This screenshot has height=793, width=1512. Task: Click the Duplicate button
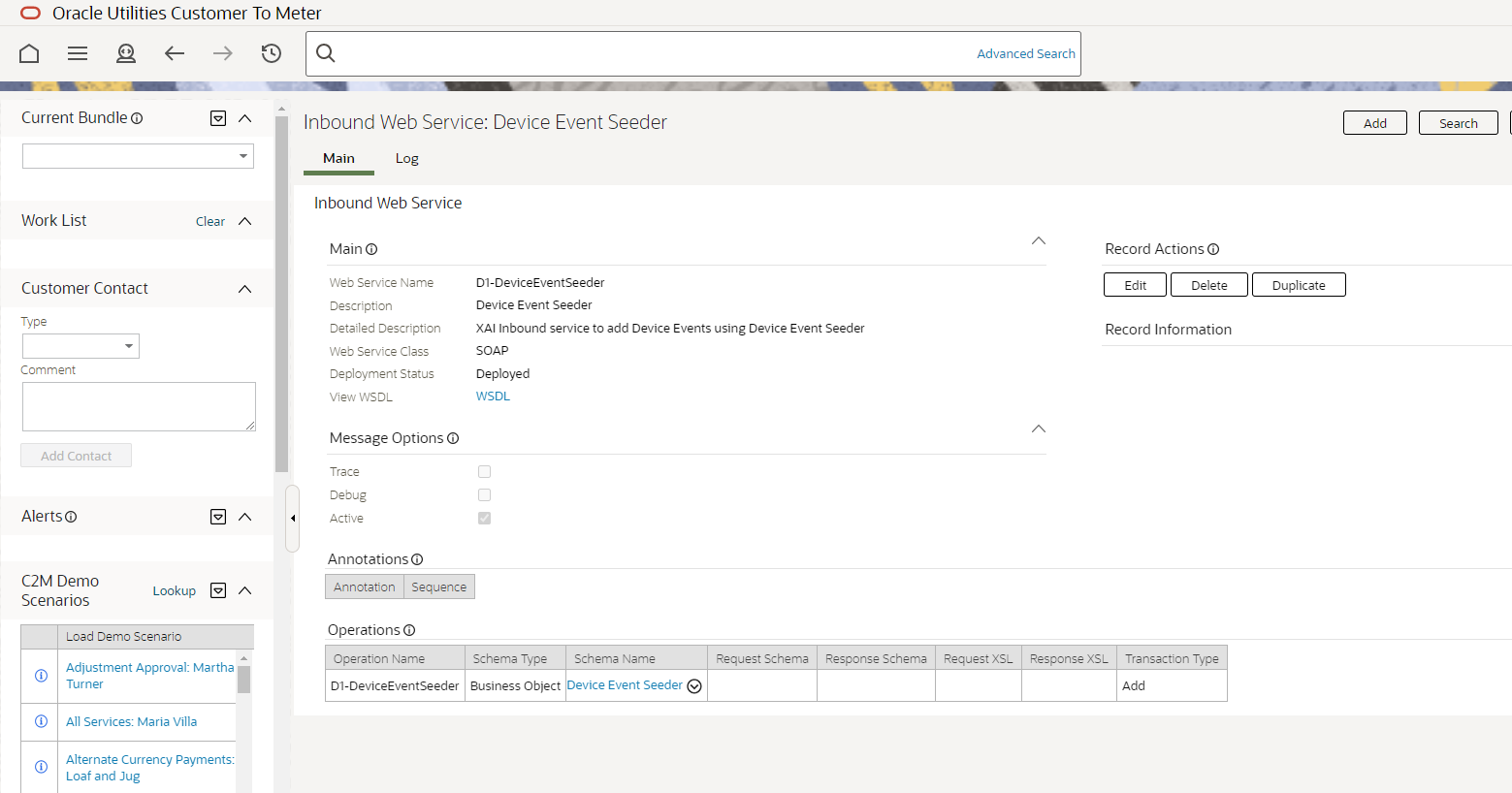[1299, 285]
